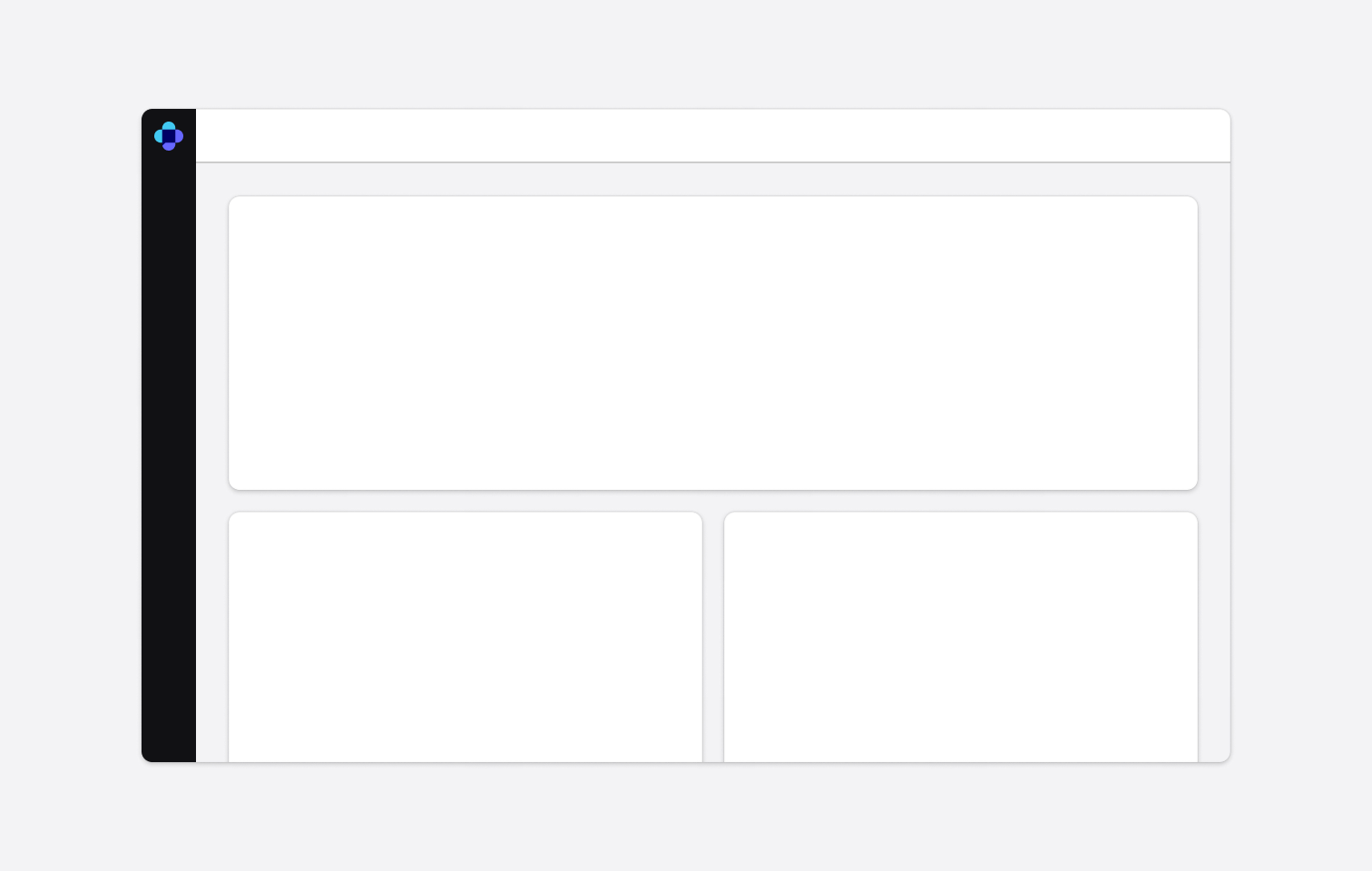Click the gray margin between sidebar and wide card

pos(212,343)
